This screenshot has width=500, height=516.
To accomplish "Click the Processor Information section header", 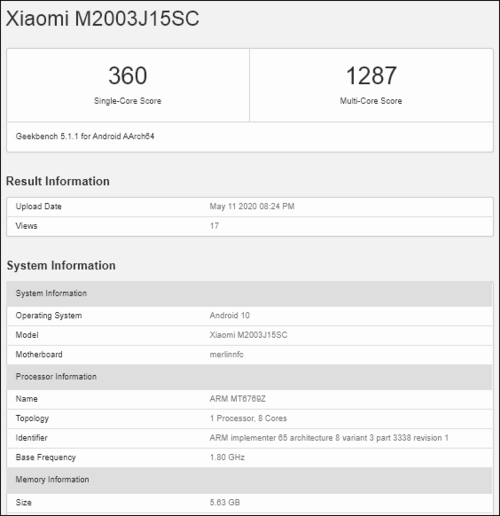I will [x=249, y=377].
